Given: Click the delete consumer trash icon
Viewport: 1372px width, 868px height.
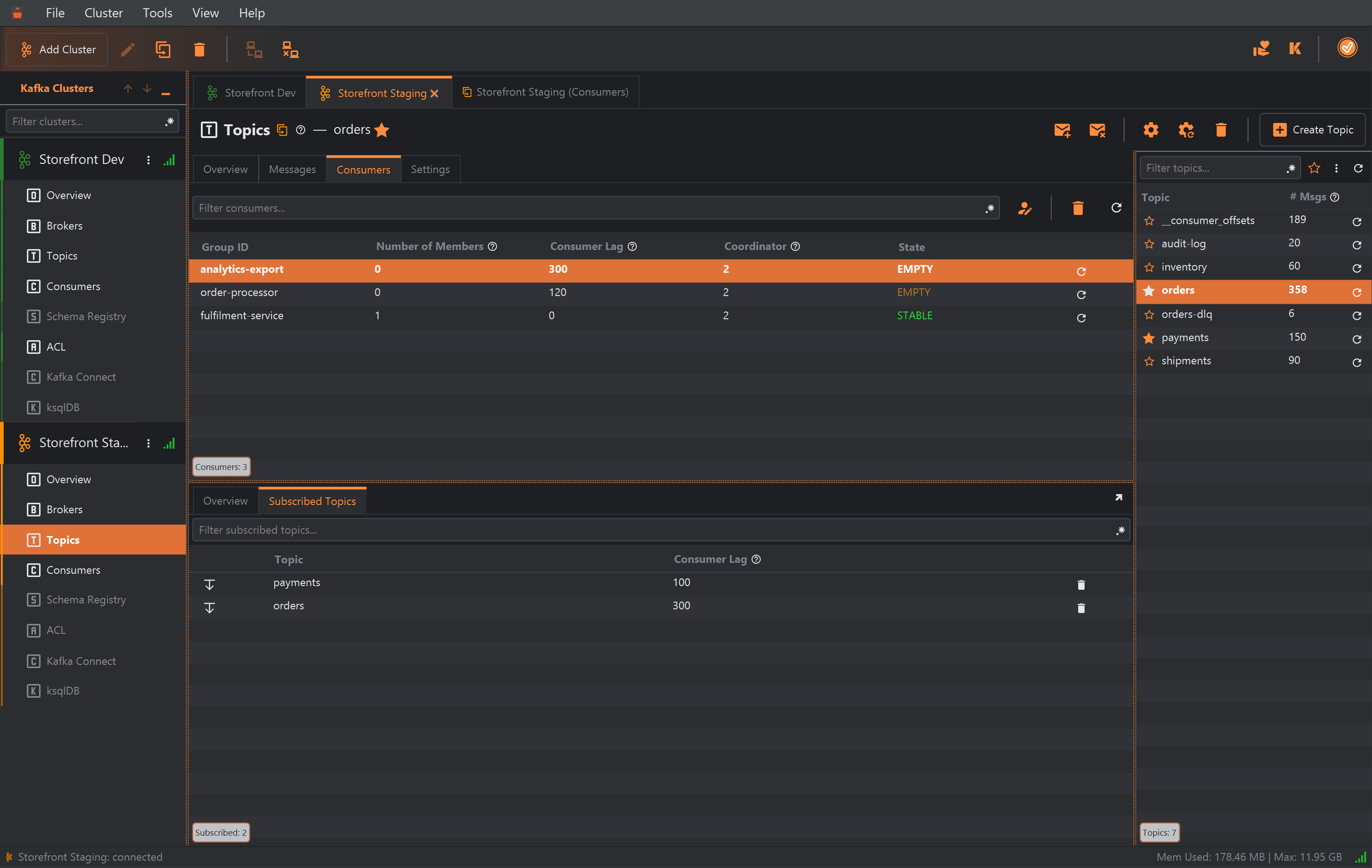Looking at the screenshot, I should pos(1077,209).
